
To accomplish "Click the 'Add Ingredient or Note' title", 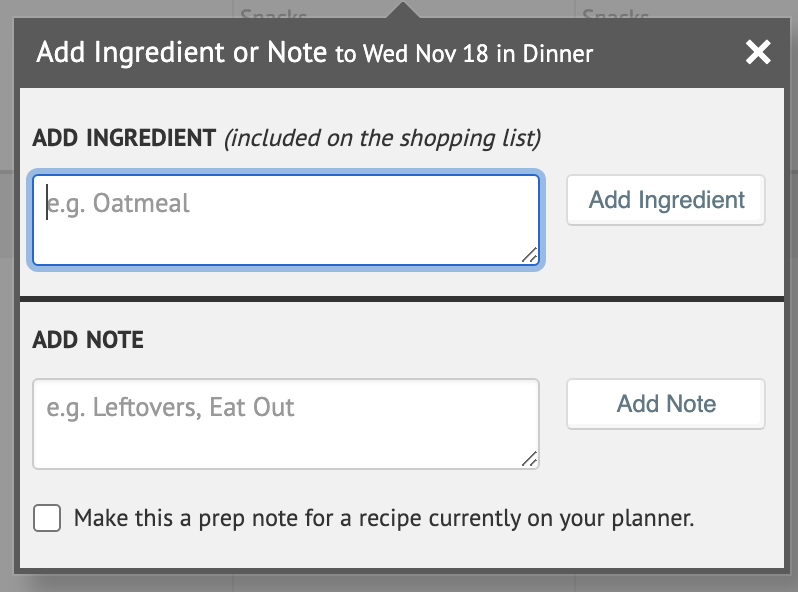I will tap(181, 52).
